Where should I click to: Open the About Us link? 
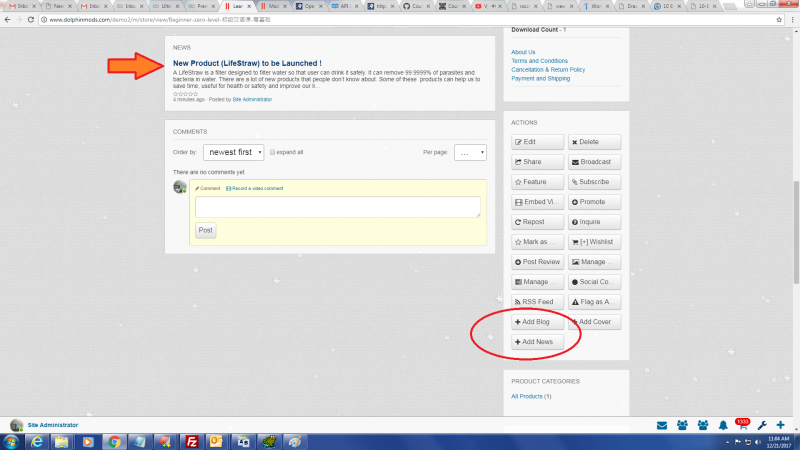[x=523, y=52]
